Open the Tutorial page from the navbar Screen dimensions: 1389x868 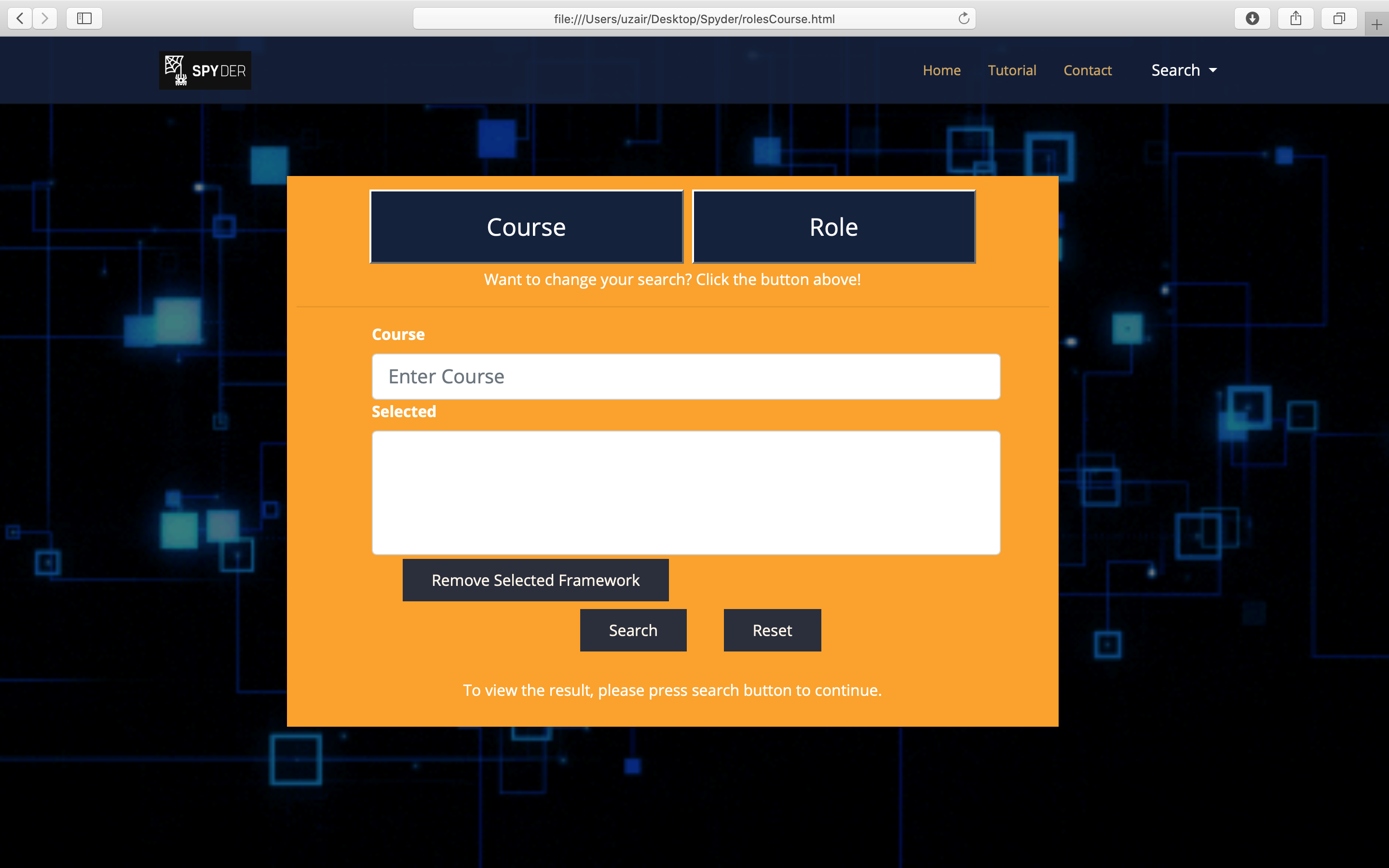tap(1012, 69)
